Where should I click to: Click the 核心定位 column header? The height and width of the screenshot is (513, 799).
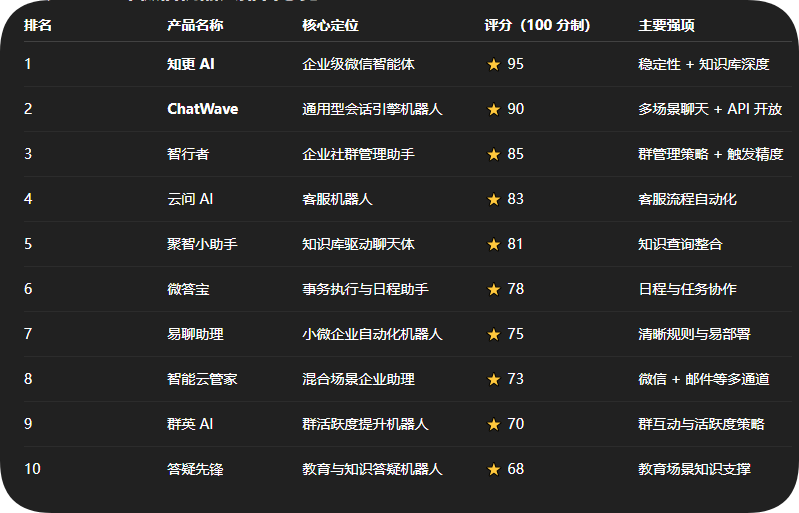point(330,25)
